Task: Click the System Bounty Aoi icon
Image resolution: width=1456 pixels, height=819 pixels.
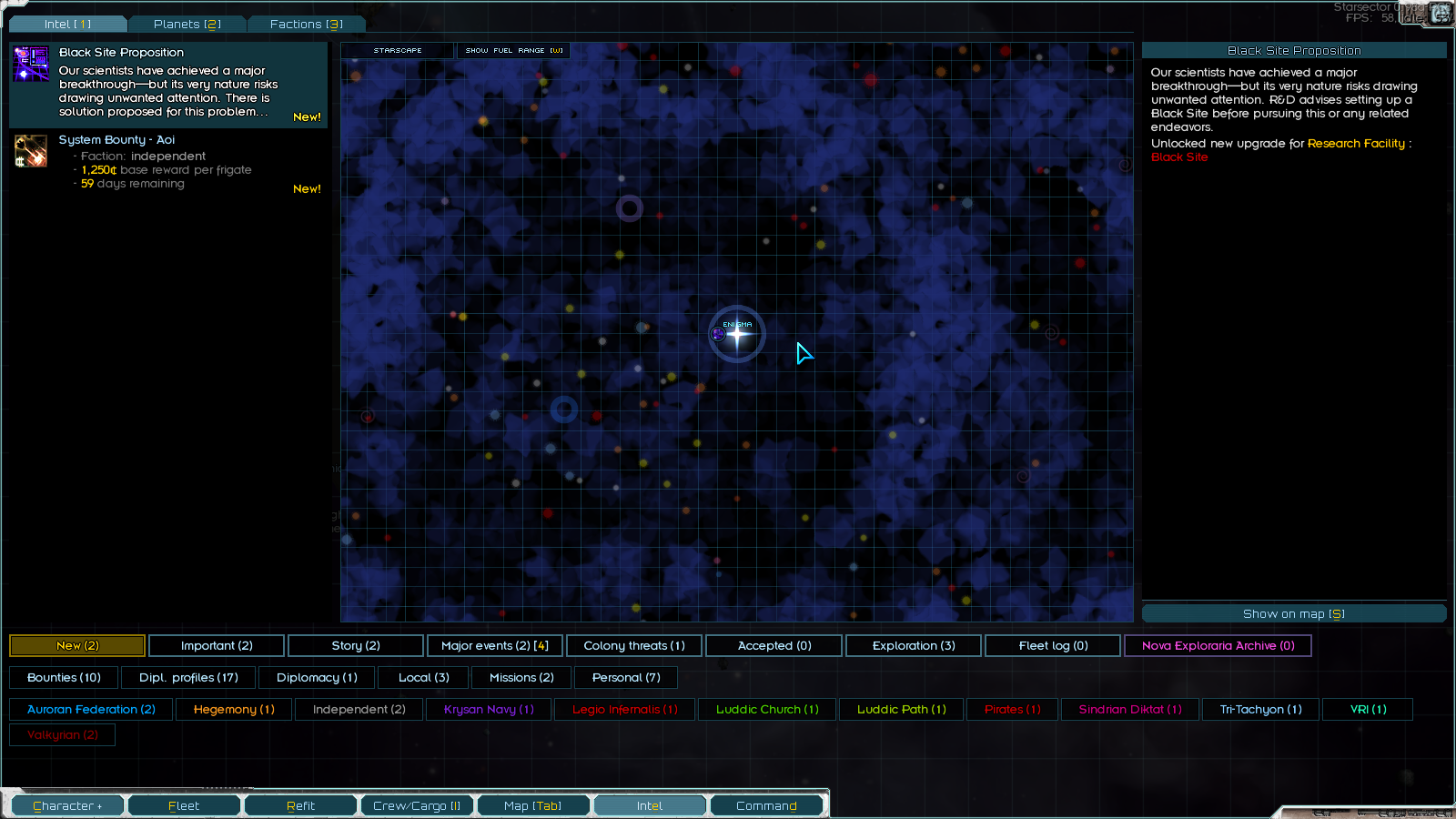Action: pos(31,151)
